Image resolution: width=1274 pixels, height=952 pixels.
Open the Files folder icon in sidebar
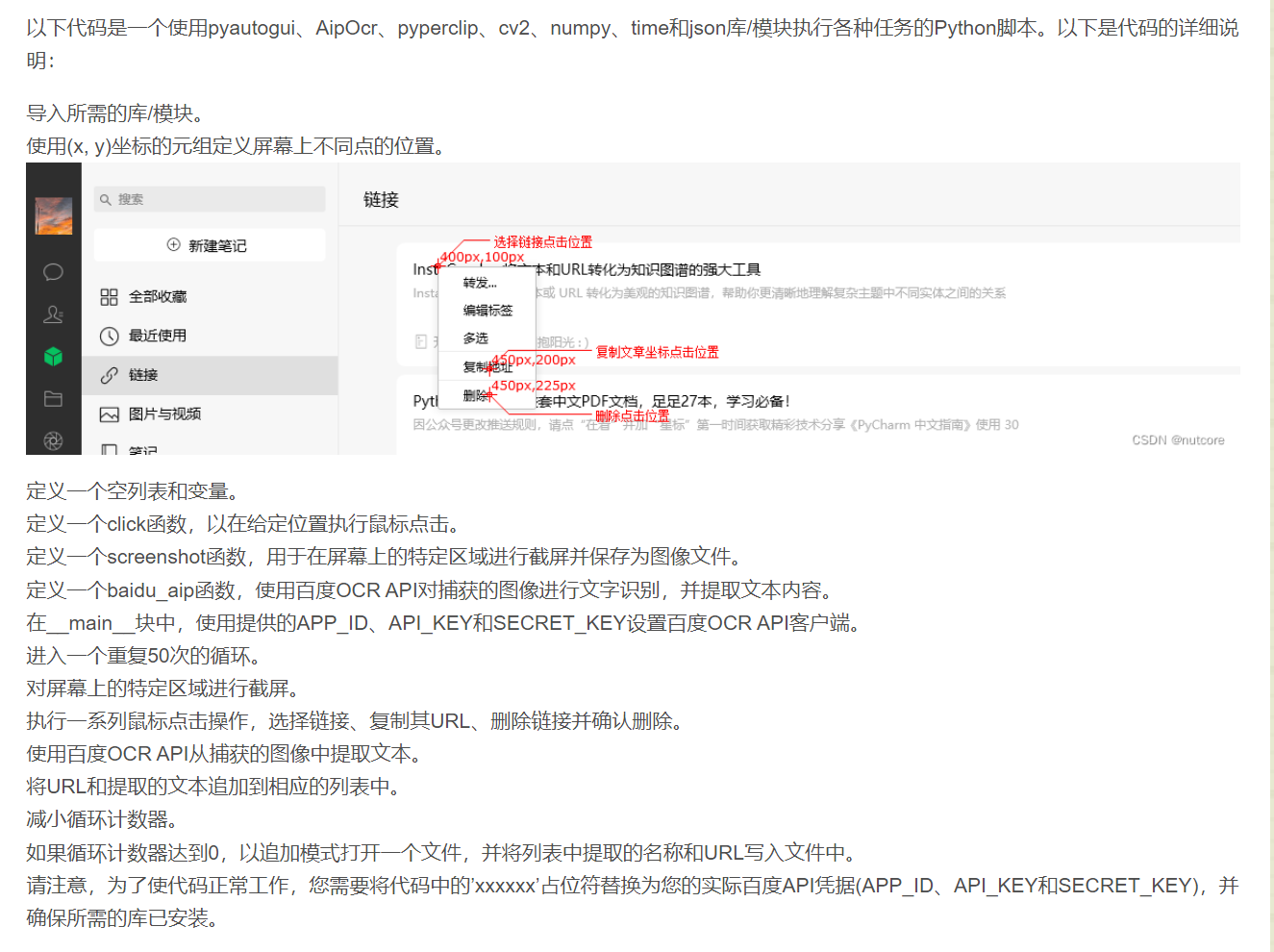coord(54,399)
